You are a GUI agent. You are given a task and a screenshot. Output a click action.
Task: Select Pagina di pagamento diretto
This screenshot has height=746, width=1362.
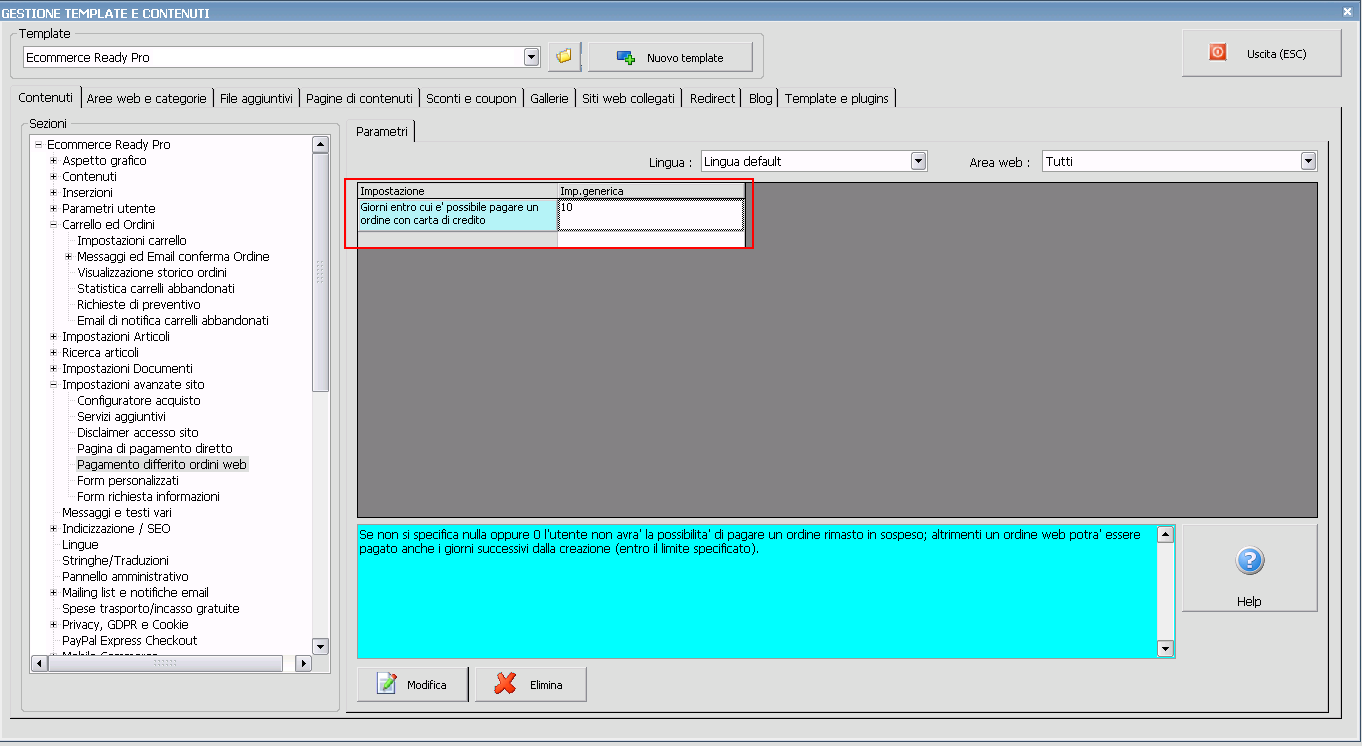click(155, 449)
